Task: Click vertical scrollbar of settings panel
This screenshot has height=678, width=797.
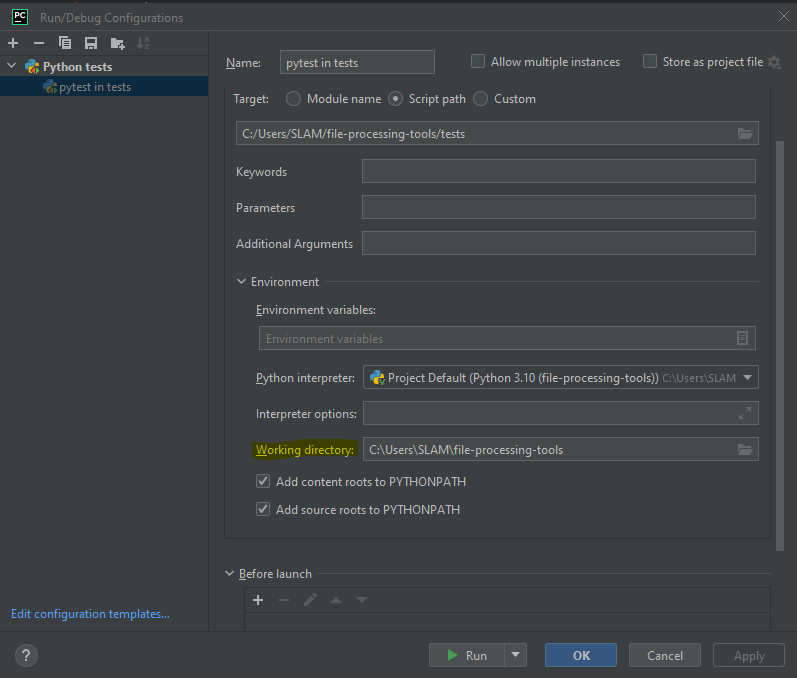Action: [780, 346]
